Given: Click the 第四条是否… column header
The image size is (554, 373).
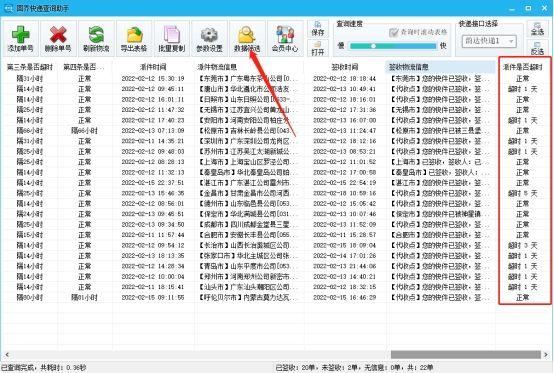Looking at the screenshot, I should click(84, 67).
